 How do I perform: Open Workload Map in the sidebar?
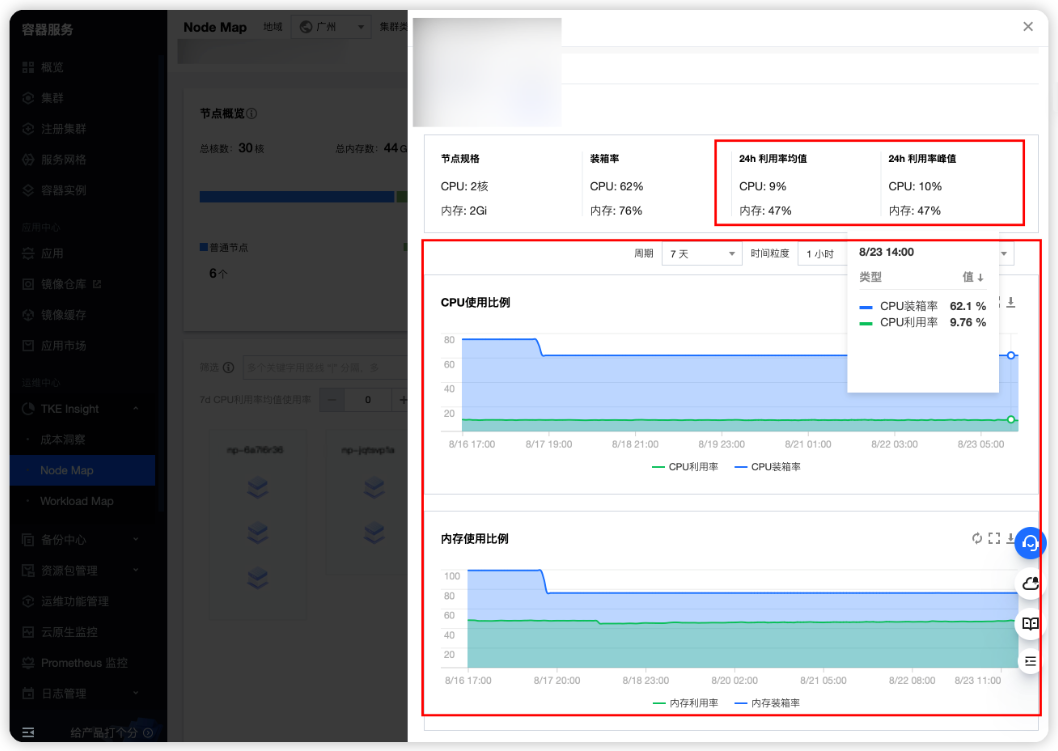[76, 501]
